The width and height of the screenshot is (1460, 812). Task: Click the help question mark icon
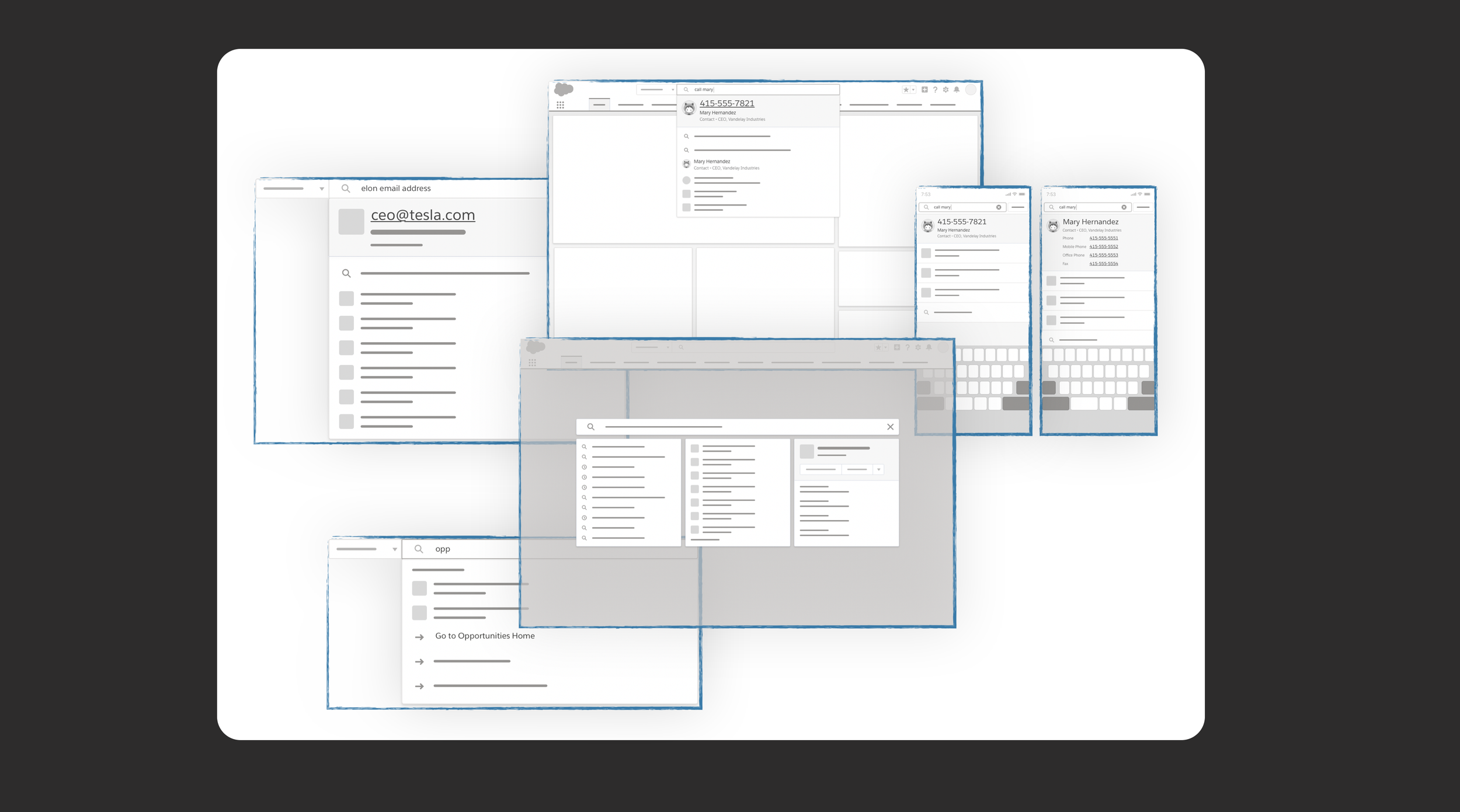coord(935,90)
